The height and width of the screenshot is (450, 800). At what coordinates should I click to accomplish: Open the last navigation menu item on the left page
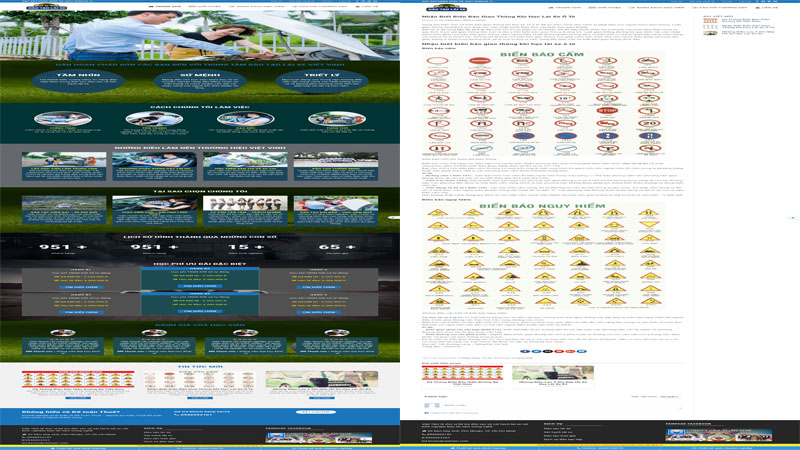tap(366, 7)
